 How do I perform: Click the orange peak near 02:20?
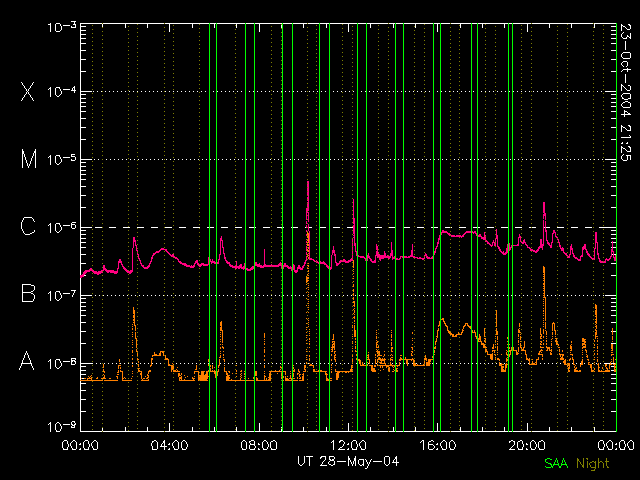click(134, 308)
